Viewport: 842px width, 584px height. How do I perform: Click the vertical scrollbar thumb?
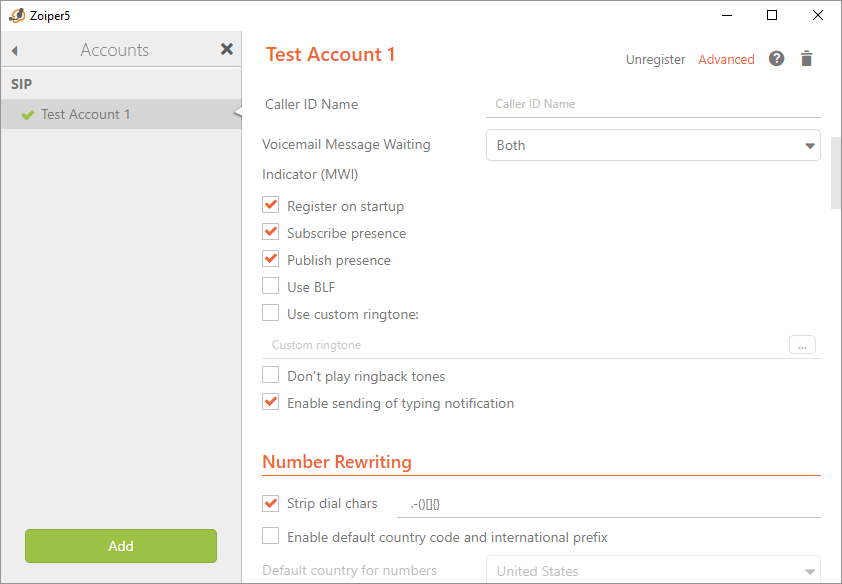pyautogui.click(x=836, y=172)
